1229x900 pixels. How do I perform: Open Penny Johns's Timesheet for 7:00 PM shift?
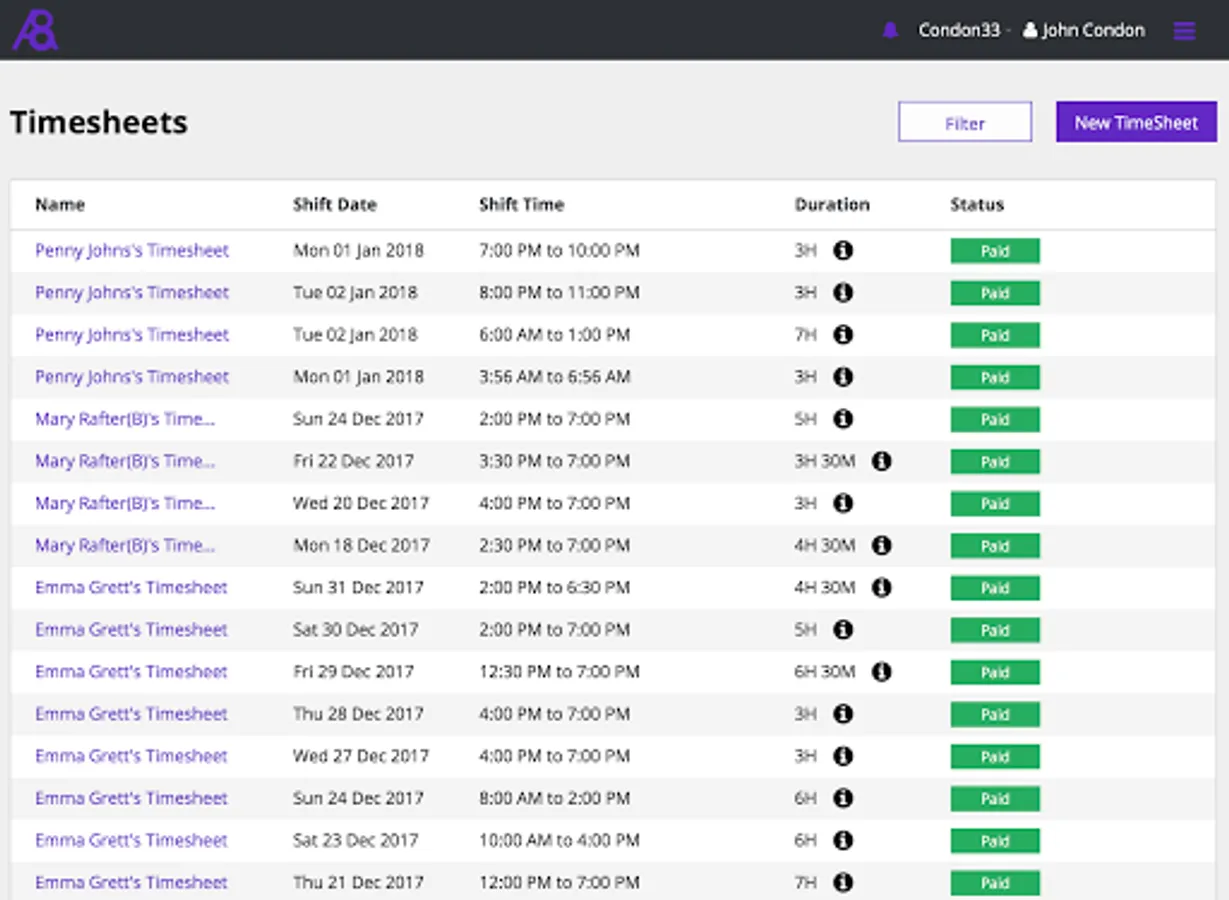pos(132,251)
